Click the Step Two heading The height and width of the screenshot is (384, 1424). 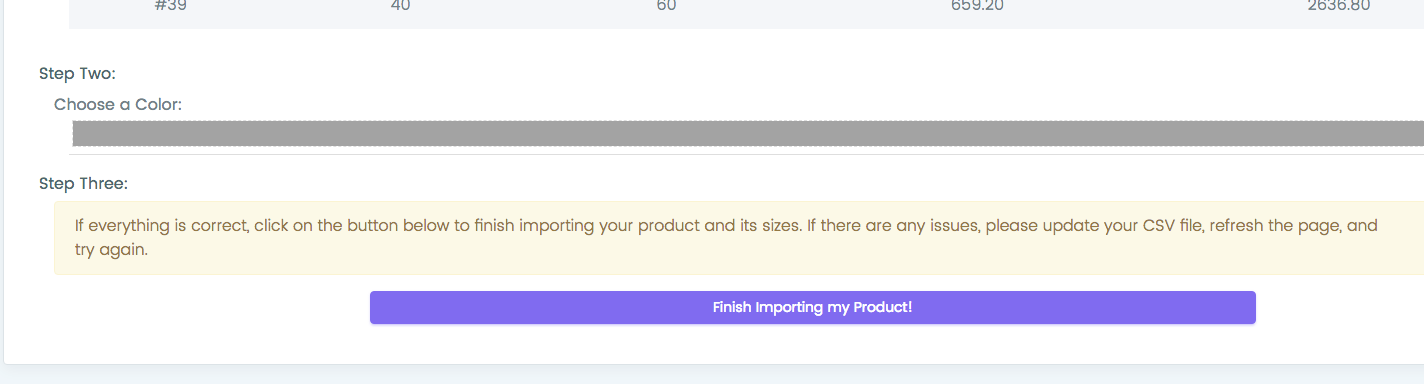coord(78,73)
